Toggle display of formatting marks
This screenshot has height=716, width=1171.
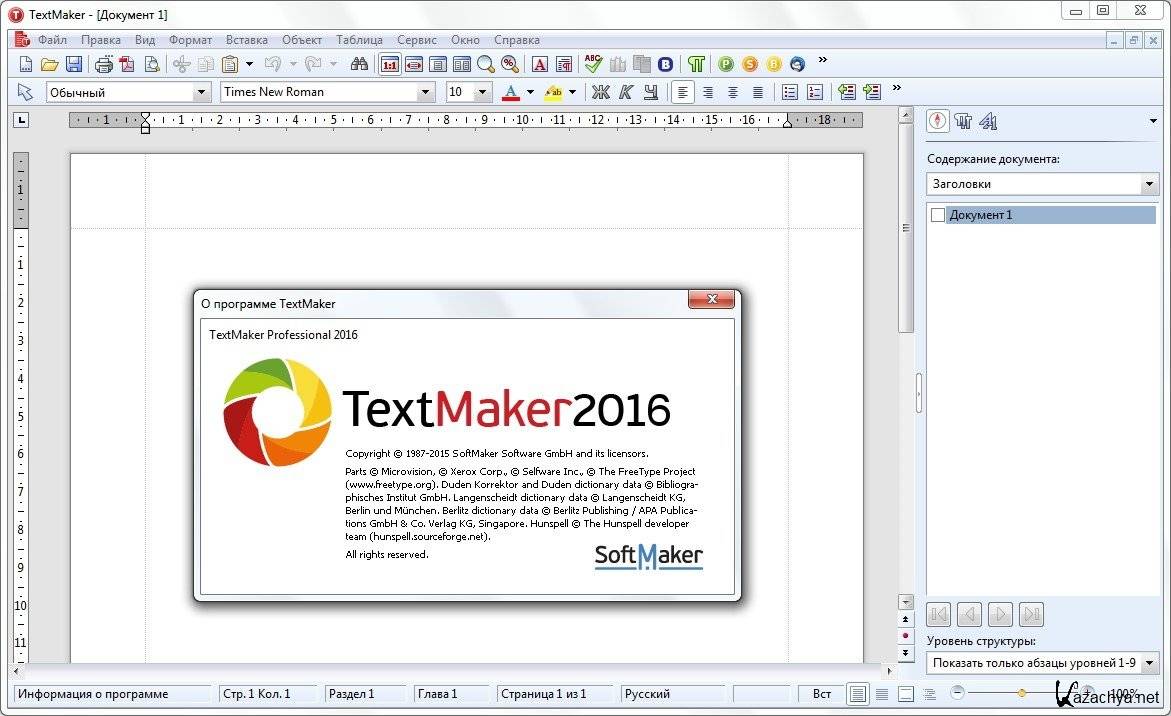coord(696,64)
